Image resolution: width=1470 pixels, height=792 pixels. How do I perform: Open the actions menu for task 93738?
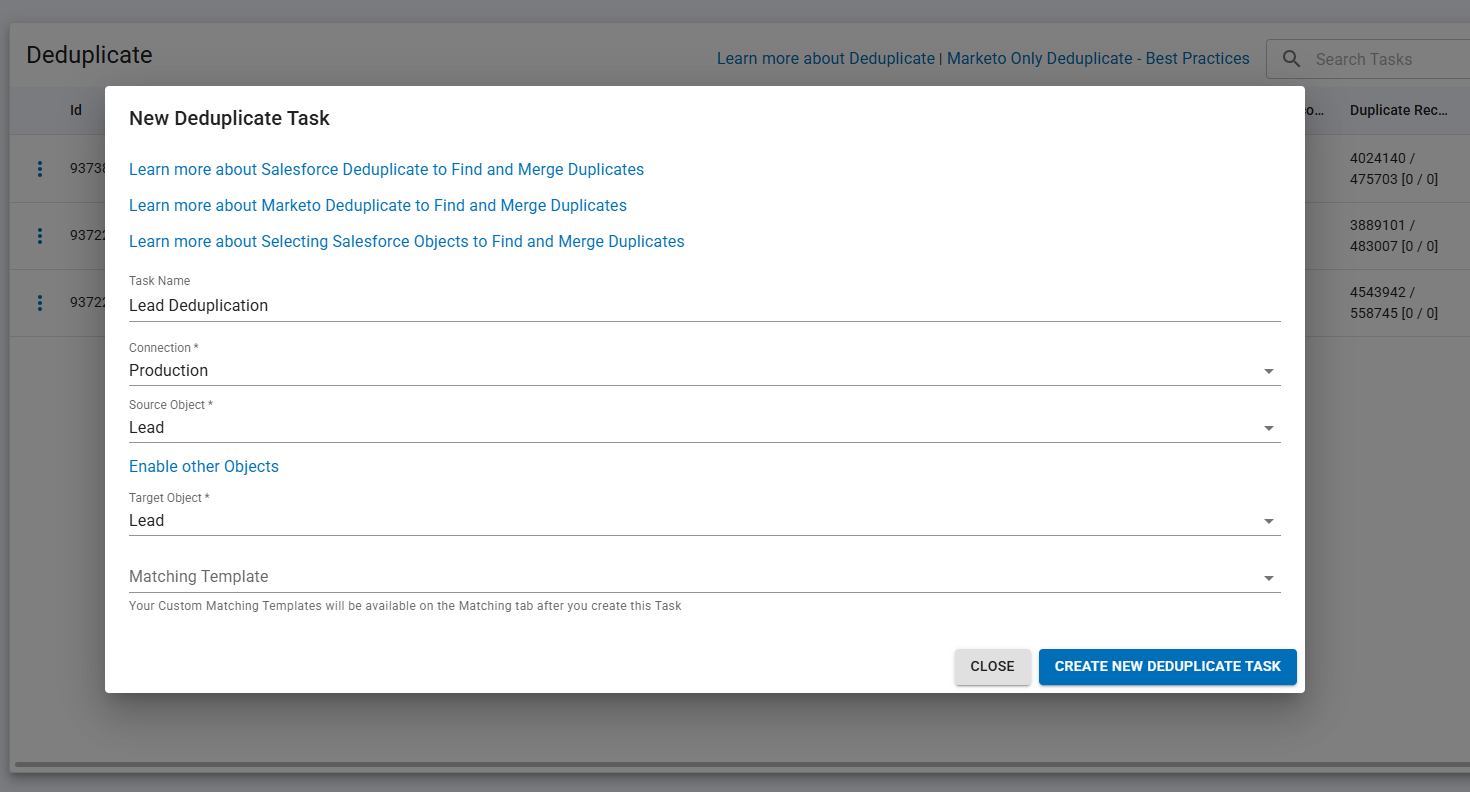point(39,168)
